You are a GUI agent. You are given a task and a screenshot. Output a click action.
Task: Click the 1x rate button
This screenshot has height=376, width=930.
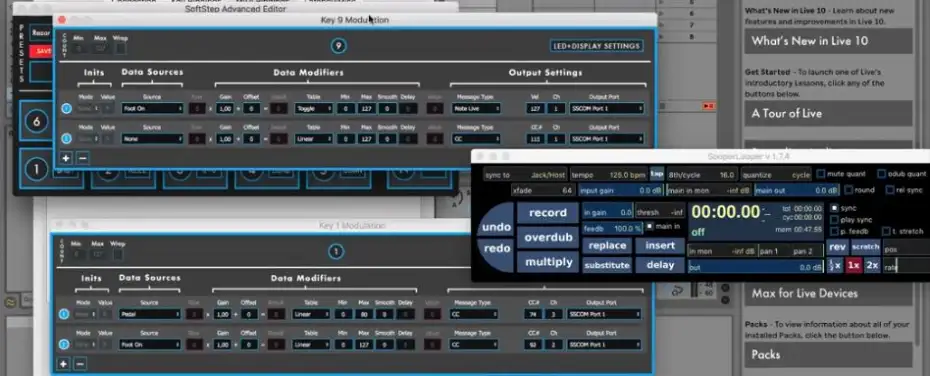coord(853,265)
